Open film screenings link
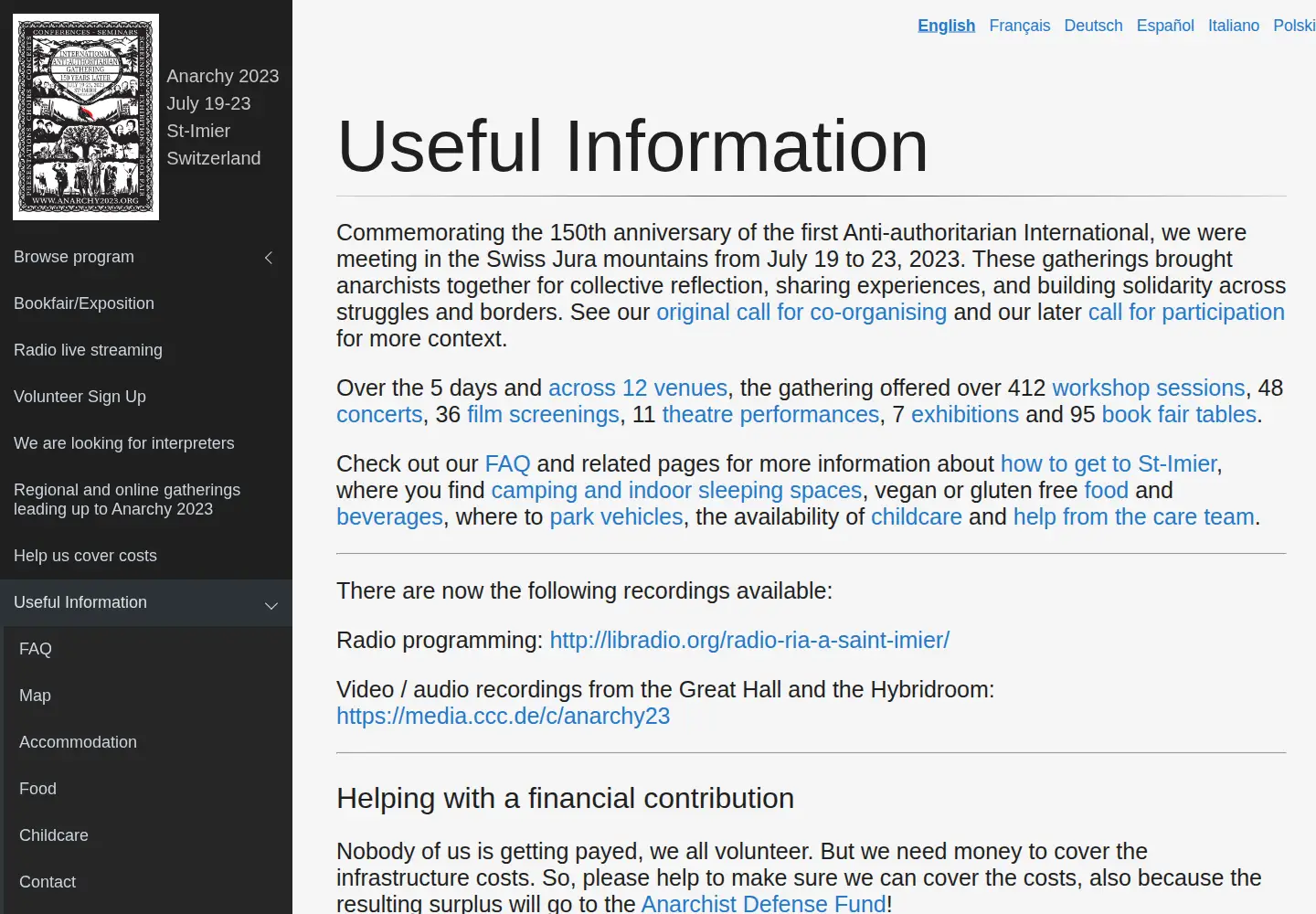 (543, 414)
